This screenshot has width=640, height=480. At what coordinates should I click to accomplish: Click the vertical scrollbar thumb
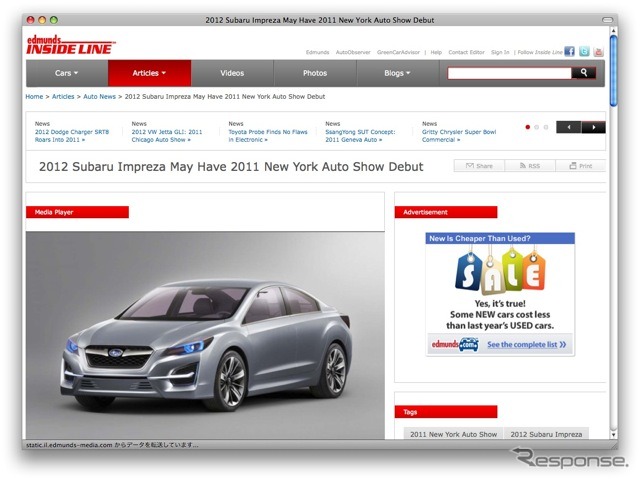[x=613, y=71]
